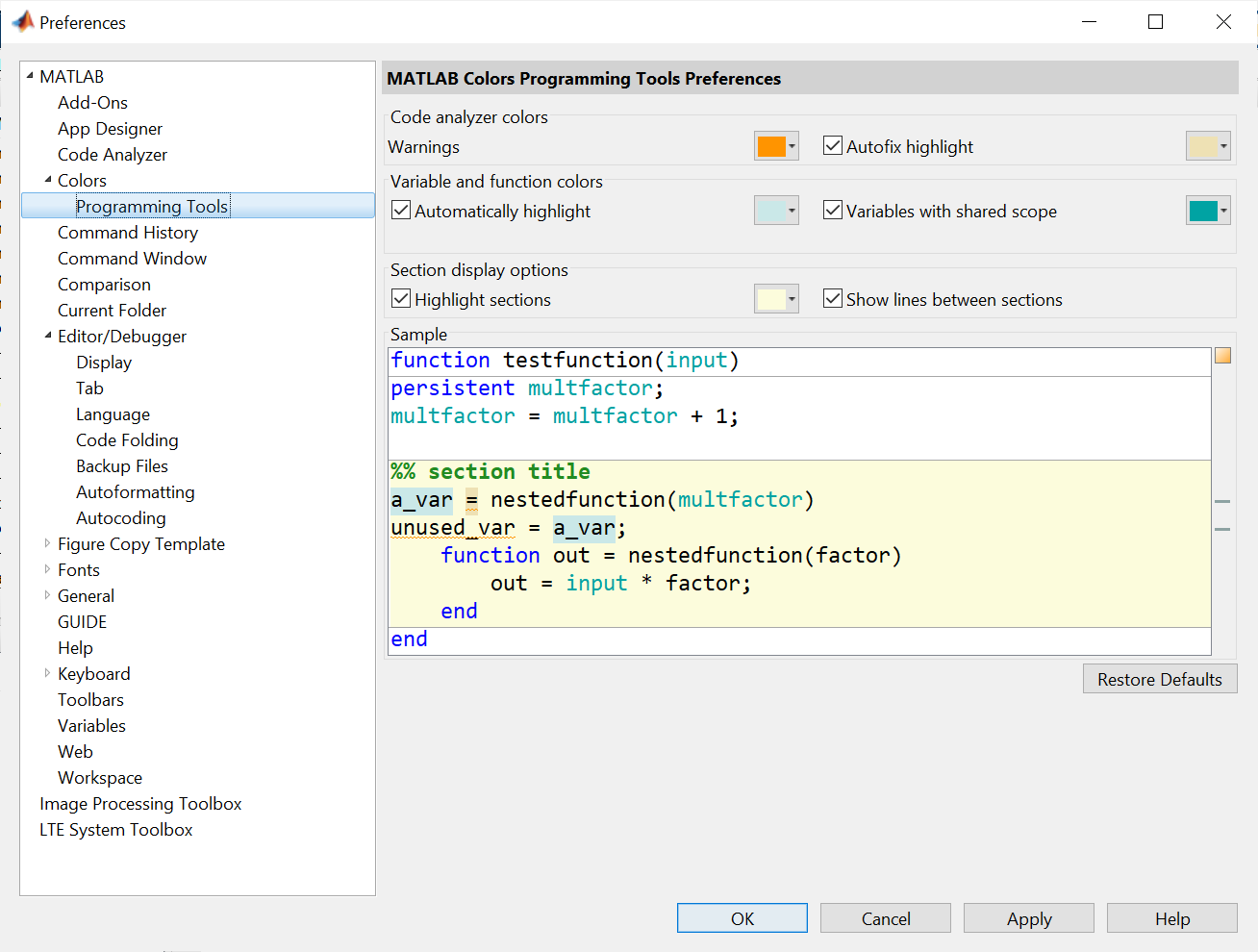
Task: Open the Autofix highlight color picker
Action: 1208,146
